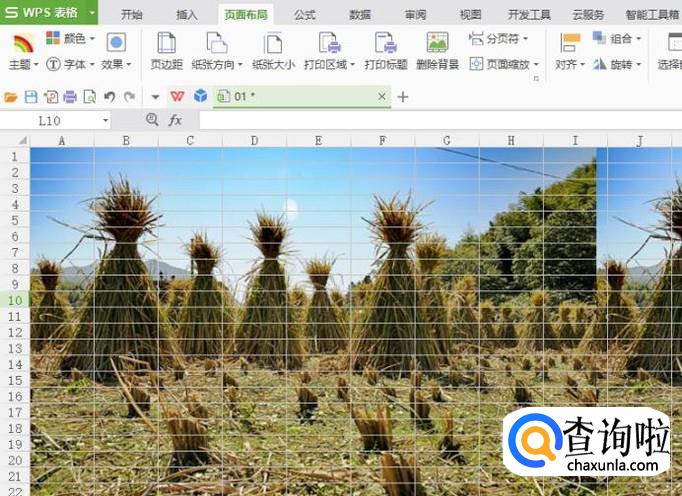Switch to the 视图 tab
Screen dimensions: 682x496
tap(471, 15)
